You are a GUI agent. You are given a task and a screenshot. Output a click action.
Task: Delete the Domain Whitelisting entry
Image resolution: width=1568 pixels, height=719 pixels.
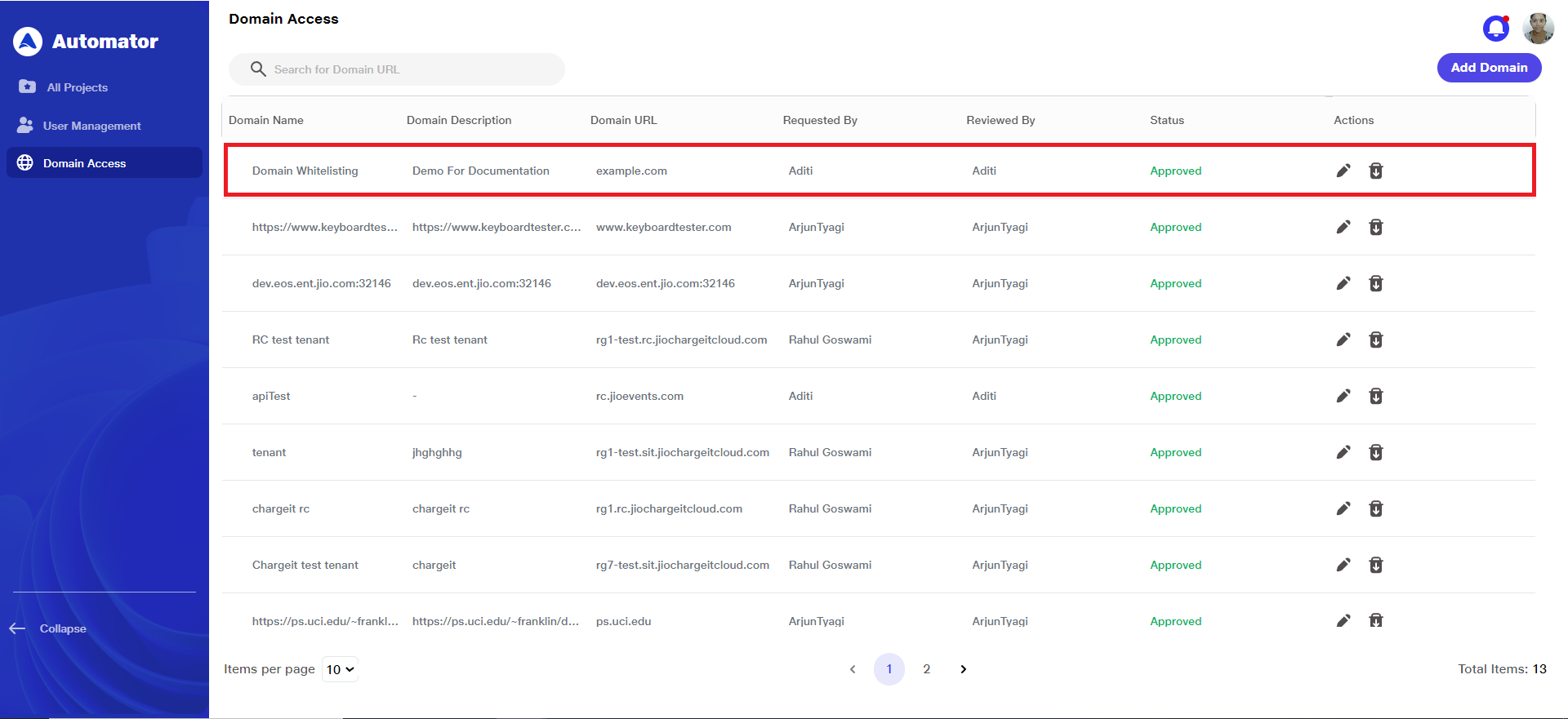(x=1375, y=171)
